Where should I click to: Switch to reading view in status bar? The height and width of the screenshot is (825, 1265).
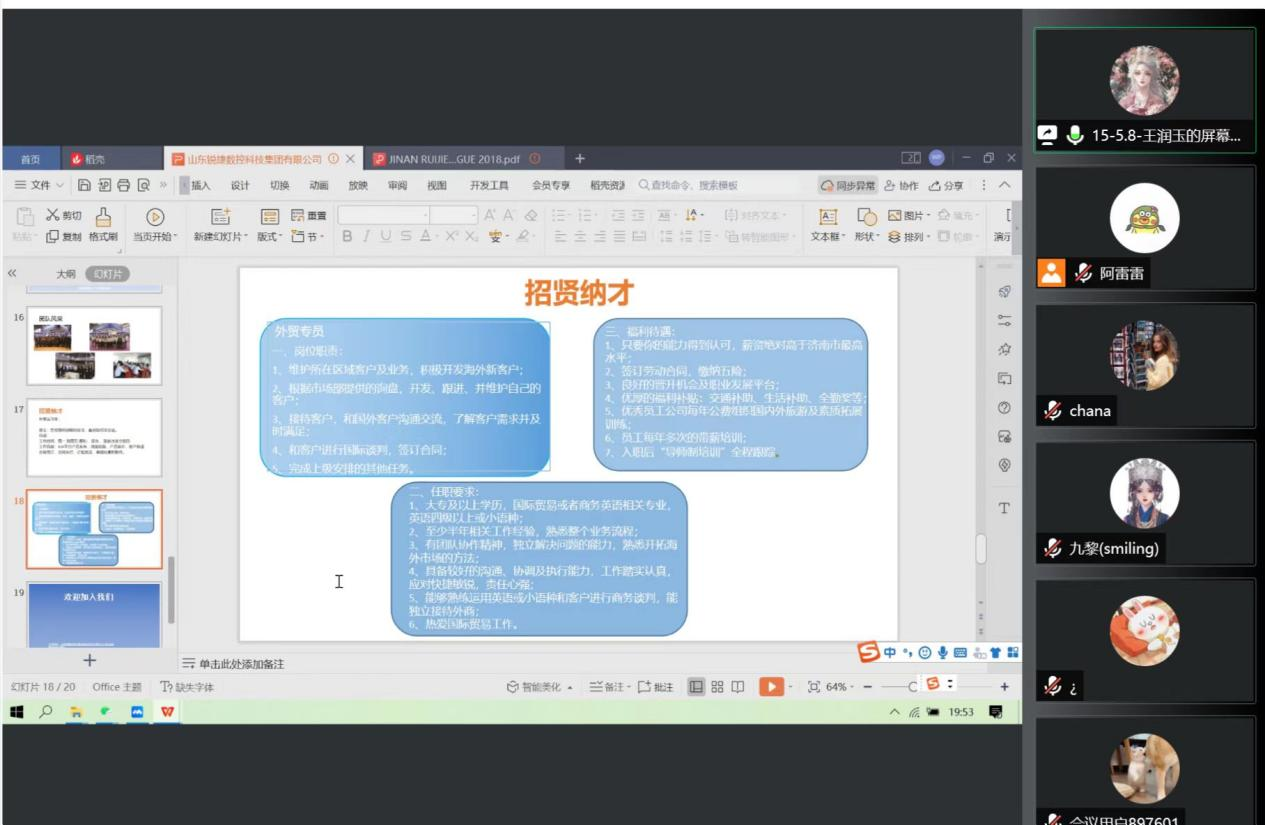click(x=738, y=687)
